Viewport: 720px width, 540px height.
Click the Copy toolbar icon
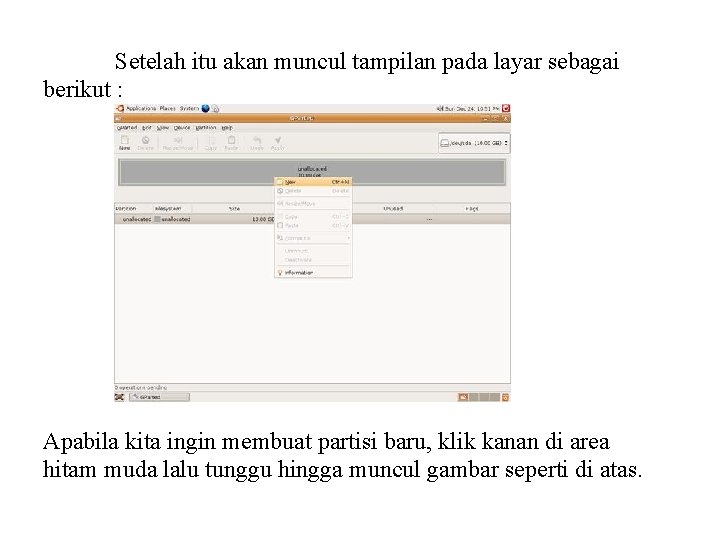tap(211, 142)
